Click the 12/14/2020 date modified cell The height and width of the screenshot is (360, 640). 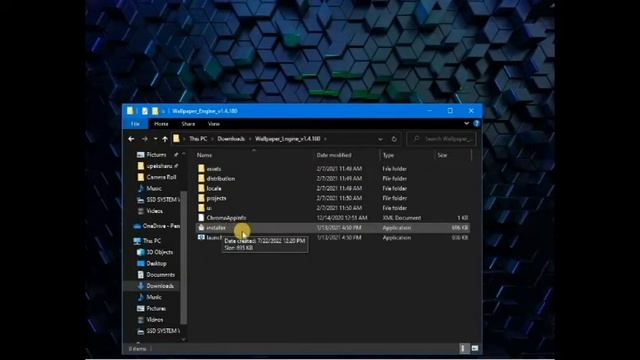342,218
